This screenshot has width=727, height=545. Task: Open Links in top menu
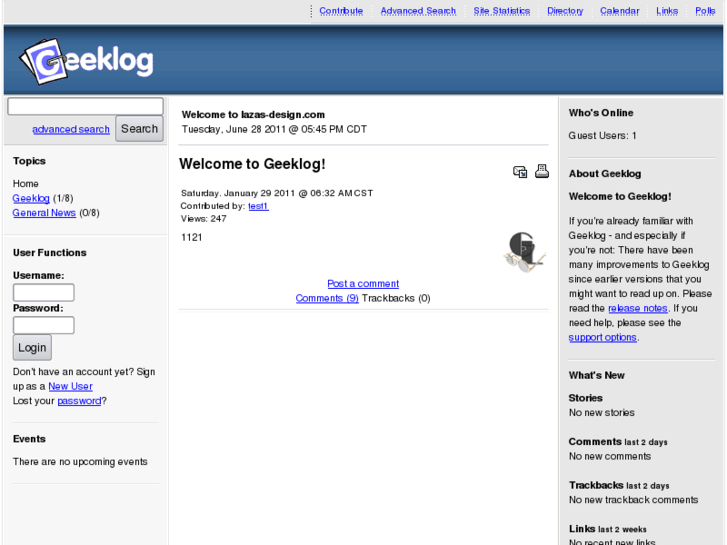coord(667,11)
